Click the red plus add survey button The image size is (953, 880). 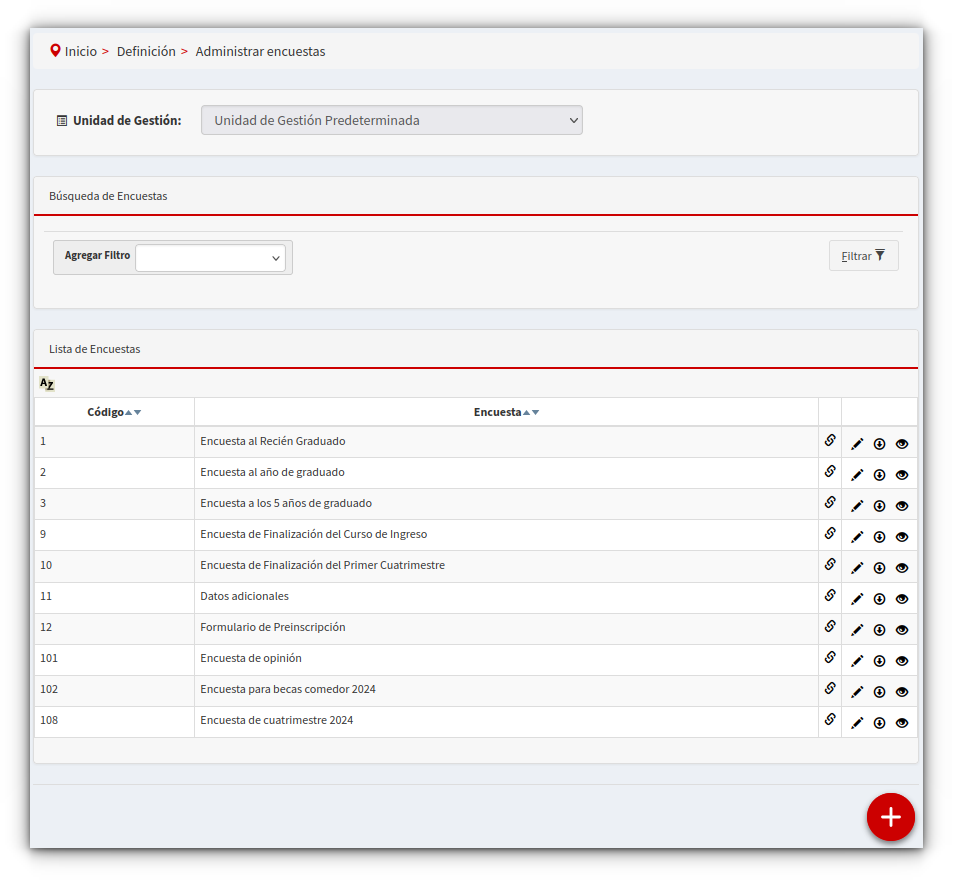[890, 817]
